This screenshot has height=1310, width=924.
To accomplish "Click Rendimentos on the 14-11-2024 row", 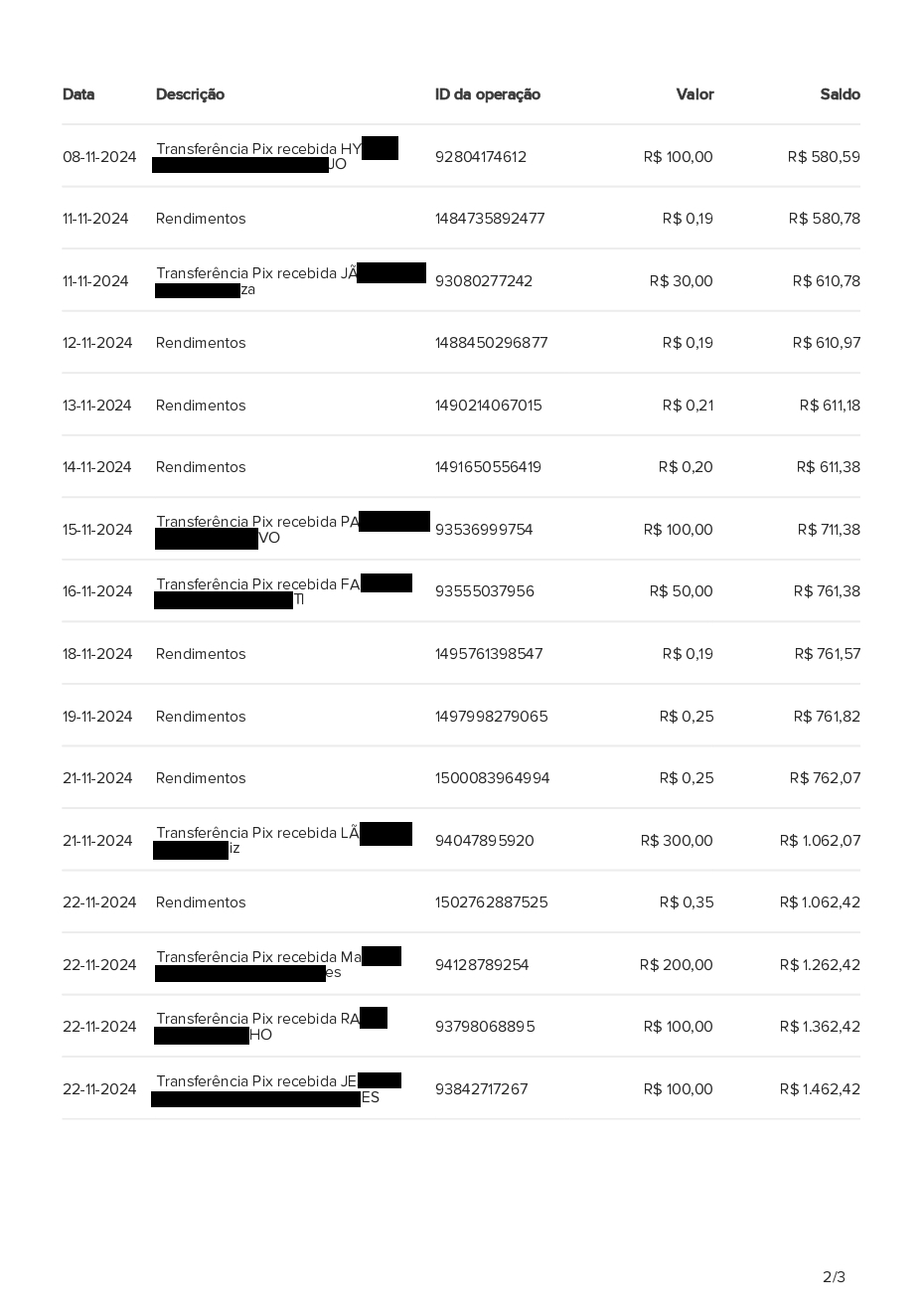I will click(x=201, y=467).
